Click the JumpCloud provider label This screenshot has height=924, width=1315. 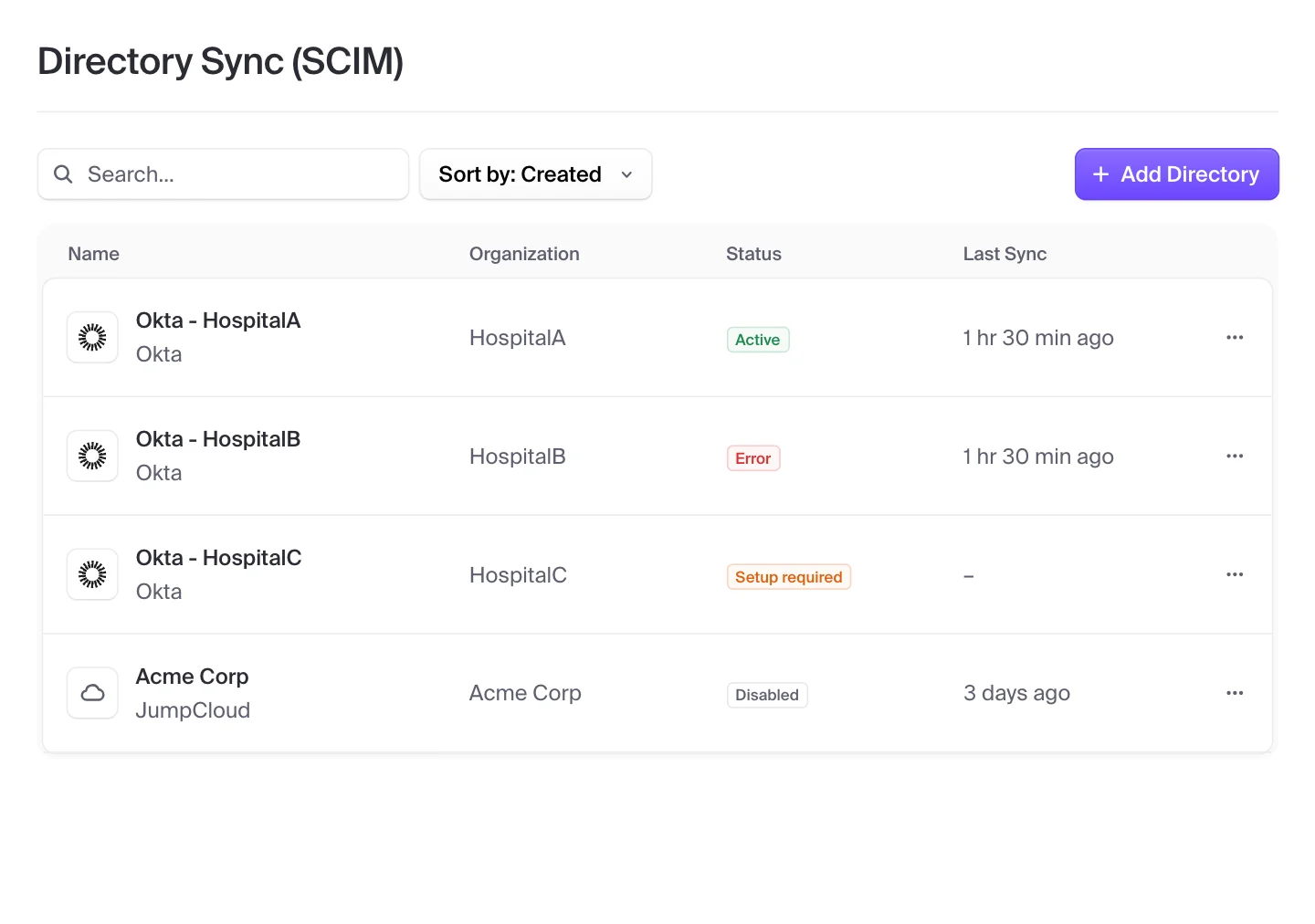tap(193, 710)
